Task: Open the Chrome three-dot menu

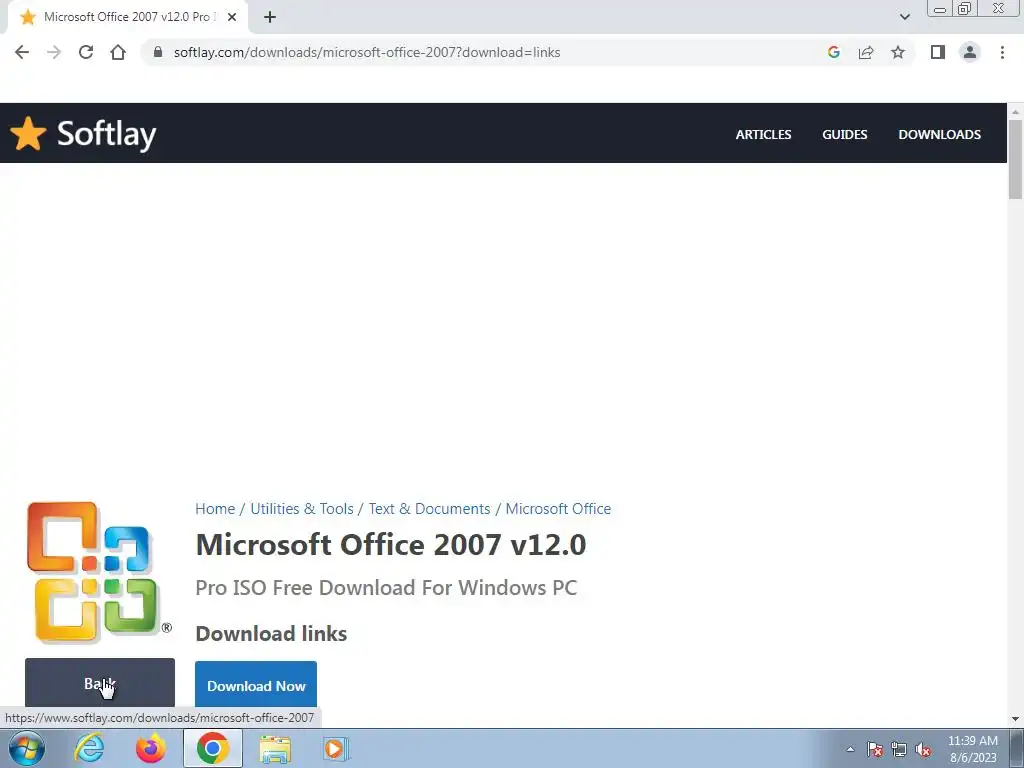Action: [x=1002, y=52]
